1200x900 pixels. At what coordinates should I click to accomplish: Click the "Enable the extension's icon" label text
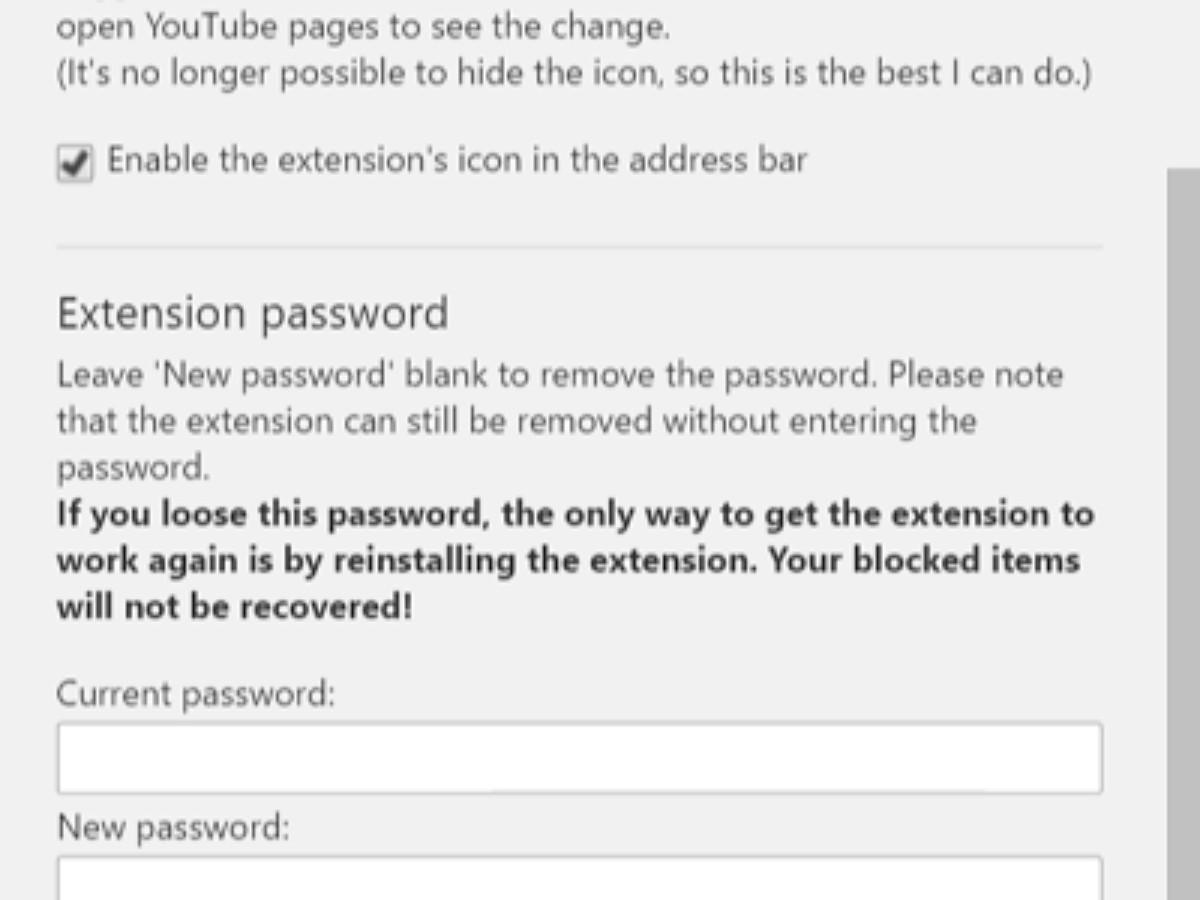pos(457,160)
